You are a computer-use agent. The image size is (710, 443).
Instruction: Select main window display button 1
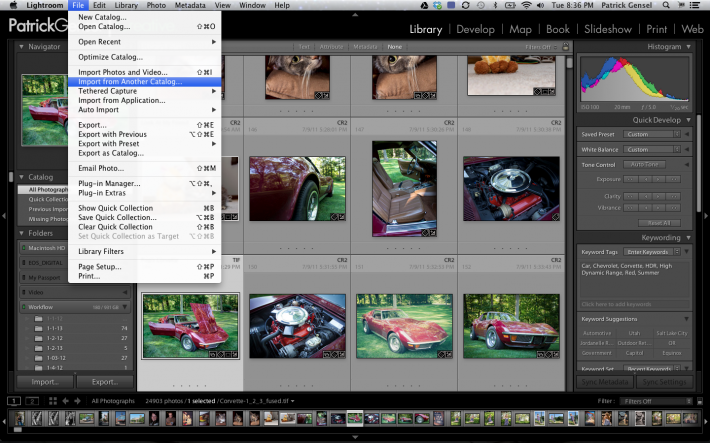pyautogui.click(x=14, y=401)
